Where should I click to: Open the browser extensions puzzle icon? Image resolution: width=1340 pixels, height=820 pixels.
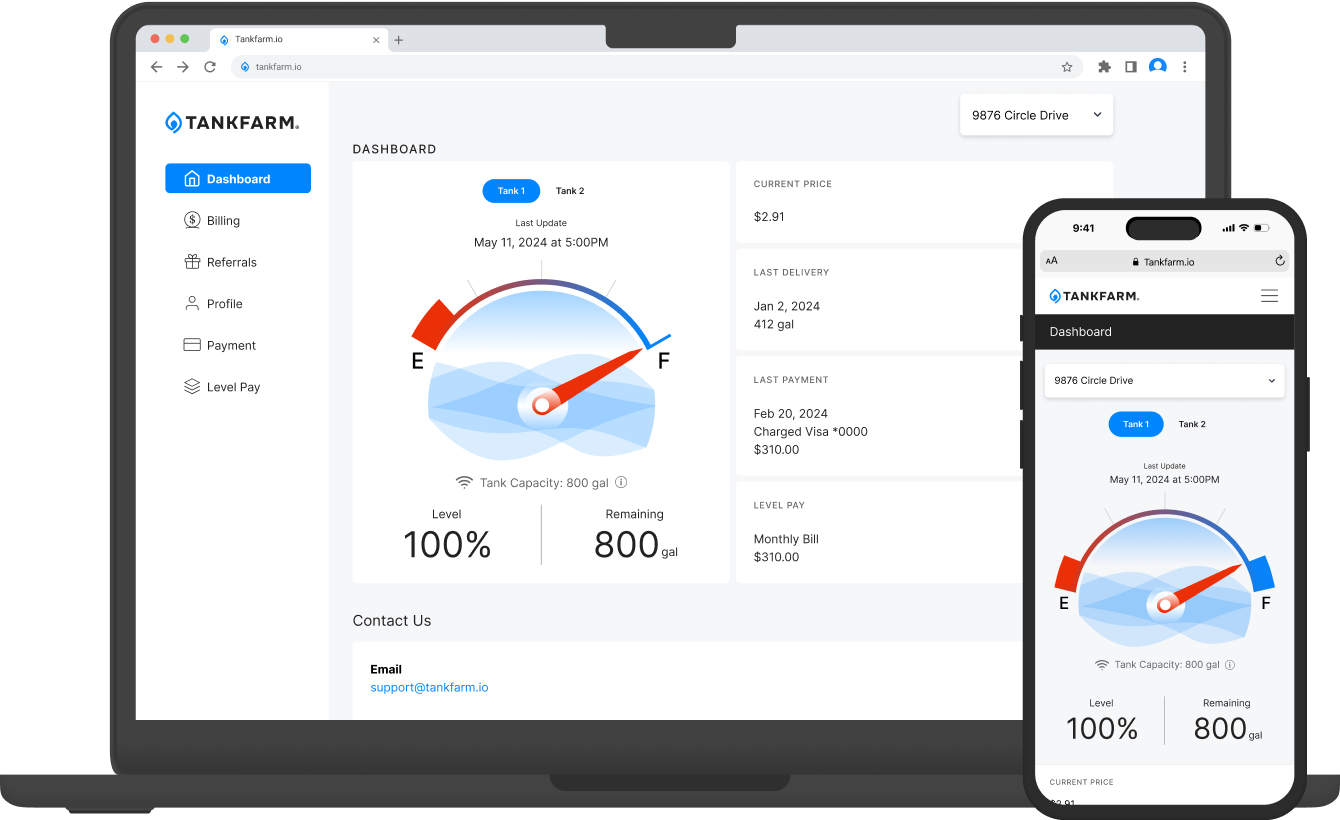1104,67
